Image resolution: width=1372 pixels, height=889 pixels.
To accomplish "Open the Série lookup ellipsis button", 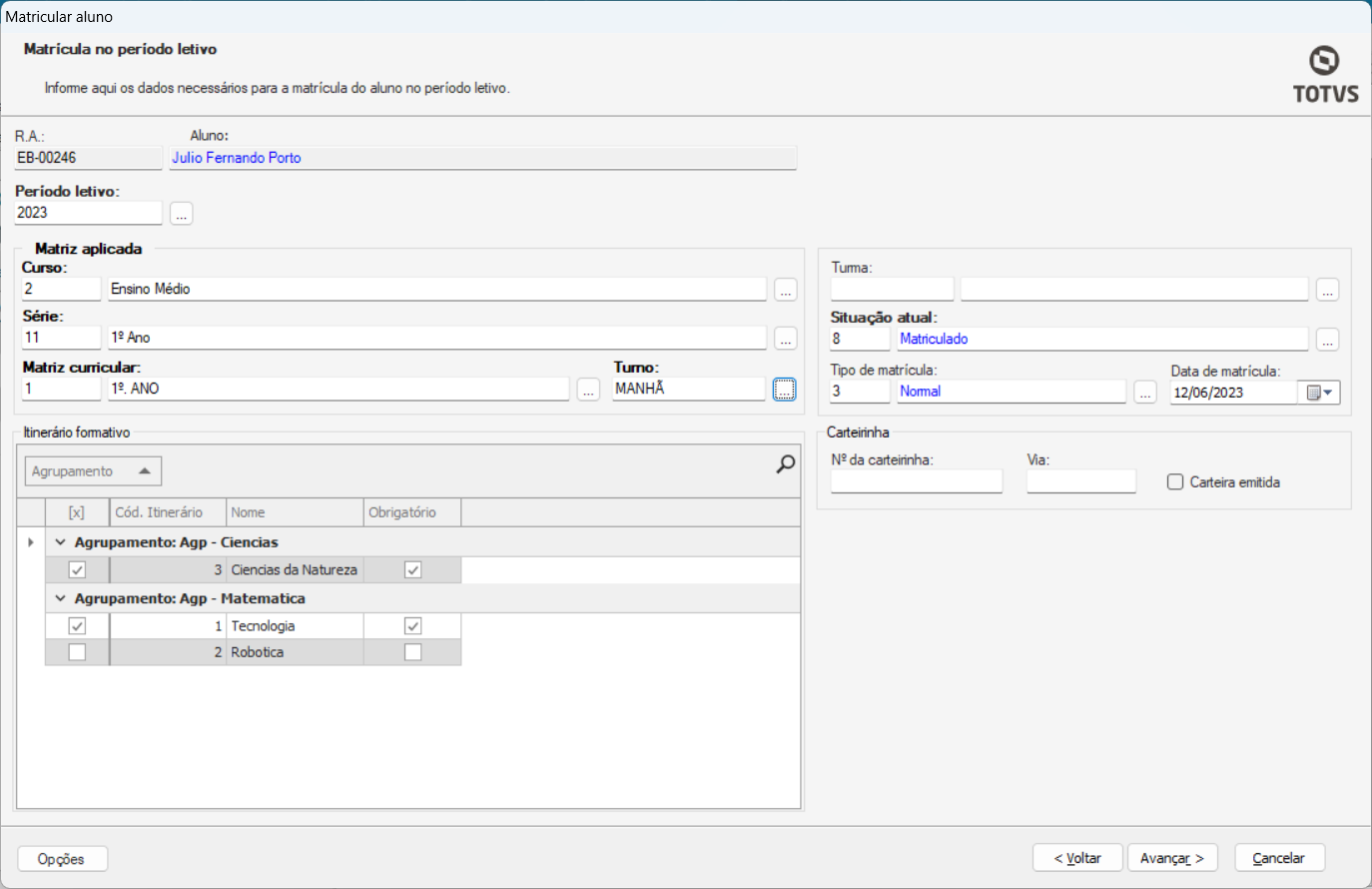I will tap(786, 339).
